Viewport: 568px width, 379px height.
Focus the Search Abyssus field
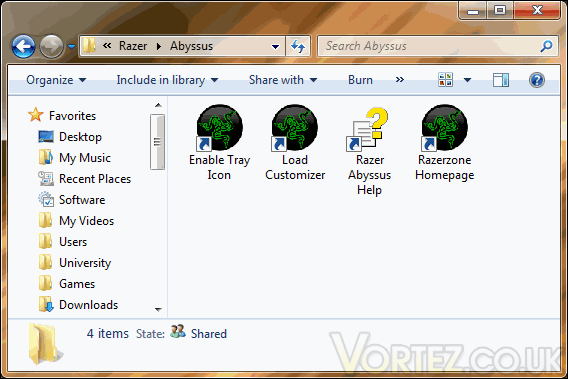coord(437,46)
